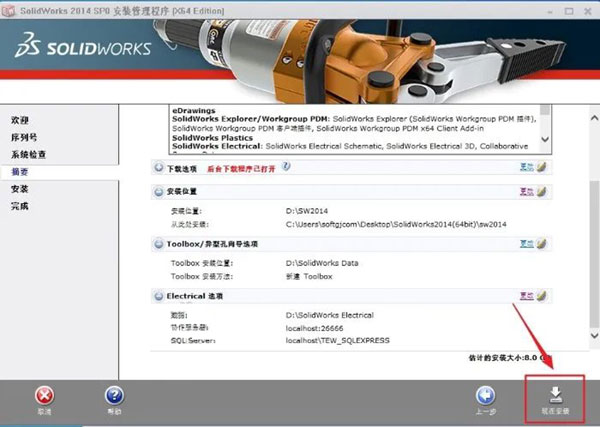
Task: Collapse the Toolbox/异型孔向导选项 section
Action: point(158,244)
